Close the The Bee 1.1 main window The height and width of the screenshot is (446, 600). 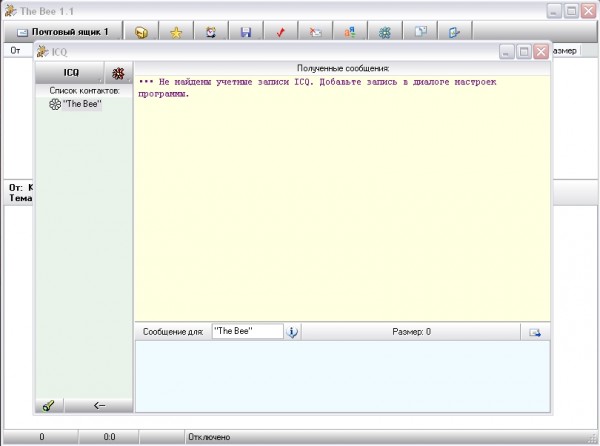coord(589,11)
